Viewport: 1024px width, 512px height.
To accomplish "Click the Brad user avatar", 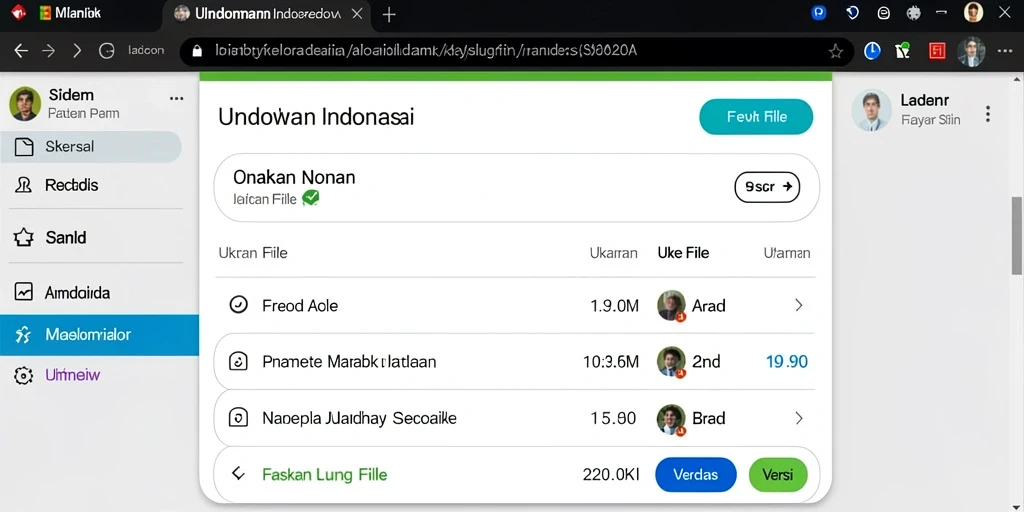I will [671, 419].
